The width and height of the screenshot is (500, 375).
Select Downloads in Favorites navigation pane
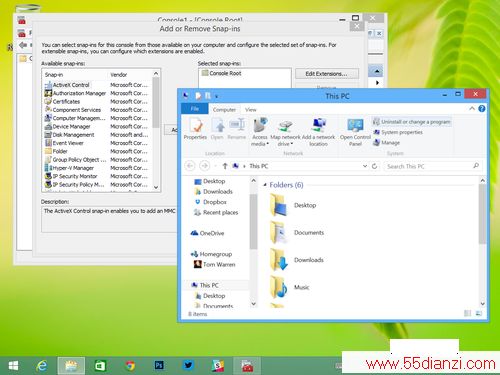point(214,192)
